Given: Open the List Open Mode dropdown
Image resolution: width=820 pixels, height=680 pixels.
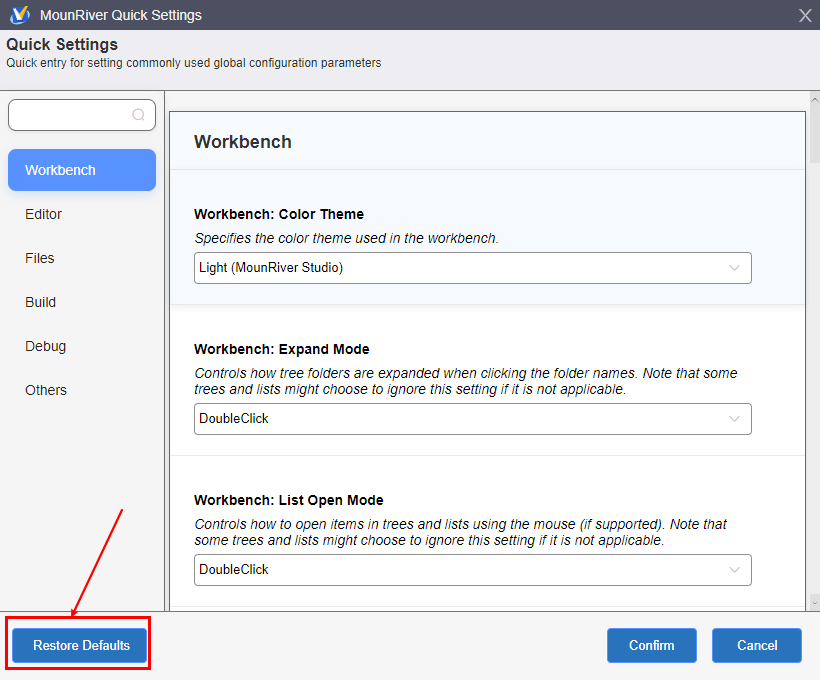Looking at the screenshot, I should tap(472, 570).
